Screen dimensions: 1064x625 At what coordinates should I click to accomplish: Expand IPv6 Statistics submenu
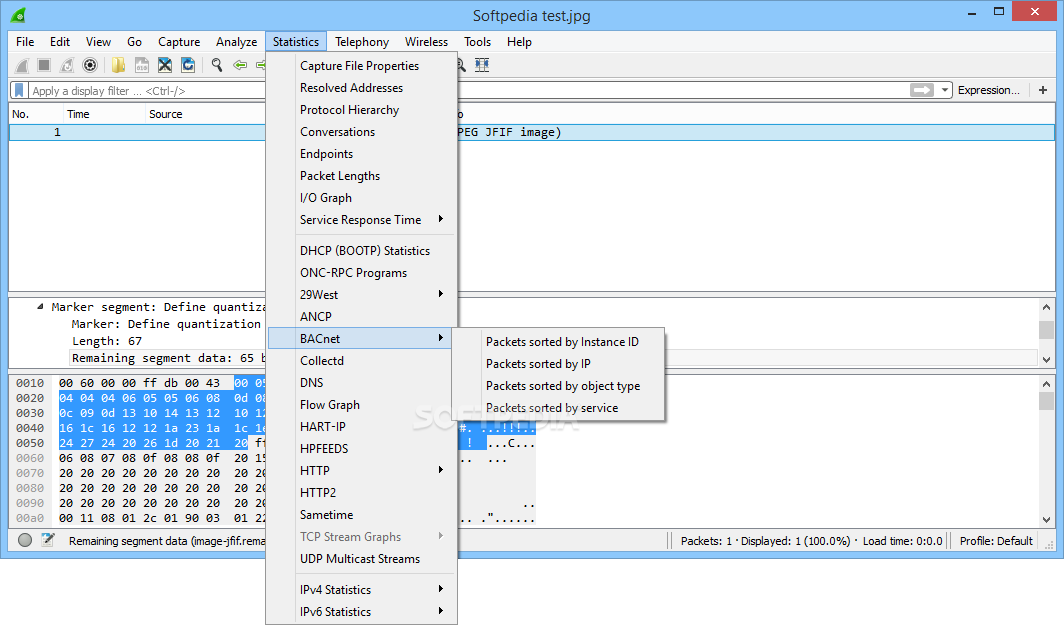[x=362, y=611]
